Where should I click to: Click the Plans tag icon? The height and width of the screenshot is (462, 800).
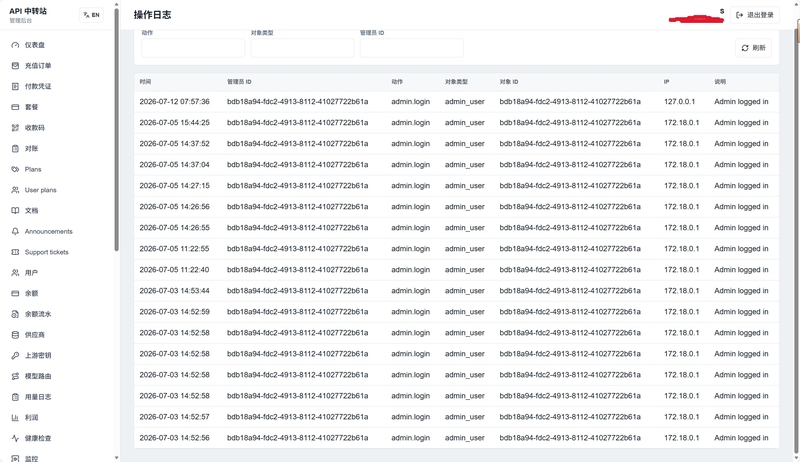(15, 169)
